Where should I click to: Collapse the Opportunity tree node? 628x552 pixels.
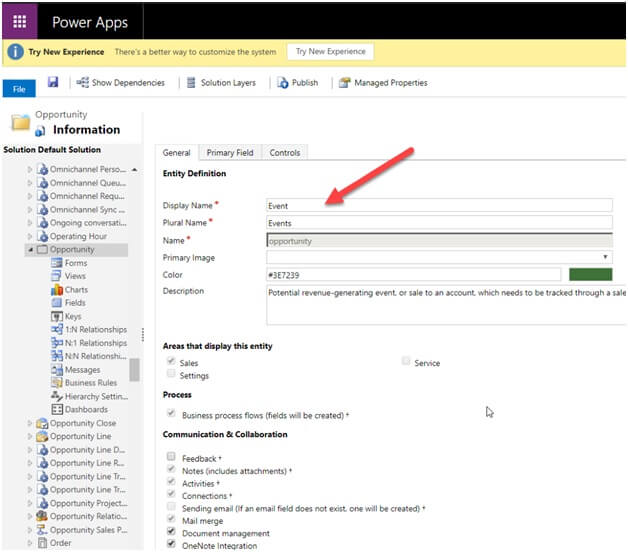pyautogui.click(x=30, y=249)
